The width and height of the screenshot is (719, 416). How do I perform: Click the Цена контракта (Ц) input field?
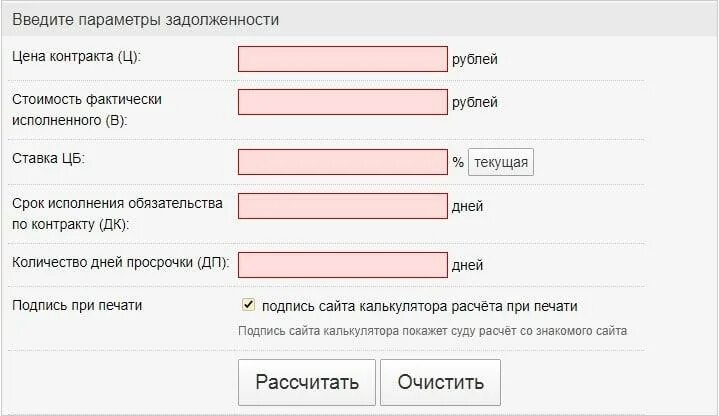343,59
